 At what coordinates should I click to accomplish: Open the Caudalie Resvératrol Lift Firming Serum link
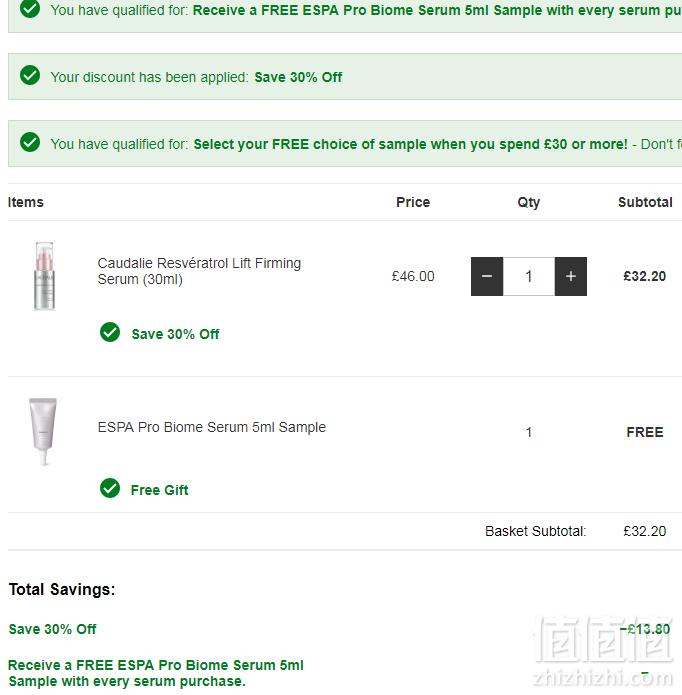click(x=199, y=271)
